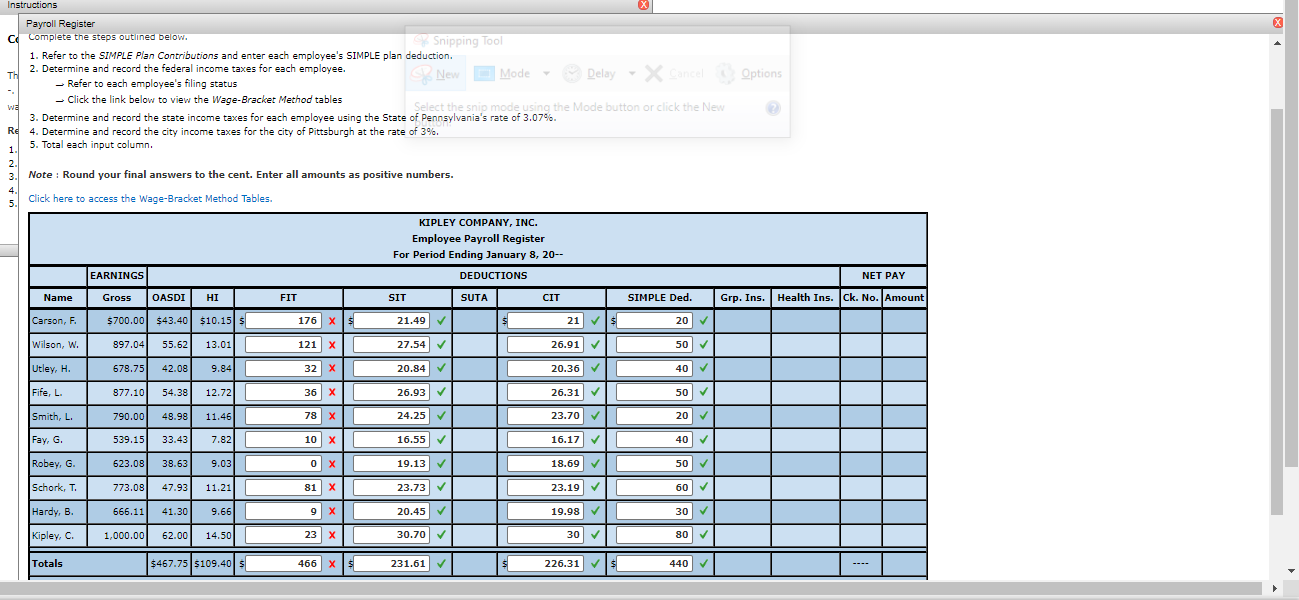Image resolution: width=1299 pixels, height=600 pixels.
Task: Click Wilson, W. CIT field showing 26.91
Action: [547, 344]
